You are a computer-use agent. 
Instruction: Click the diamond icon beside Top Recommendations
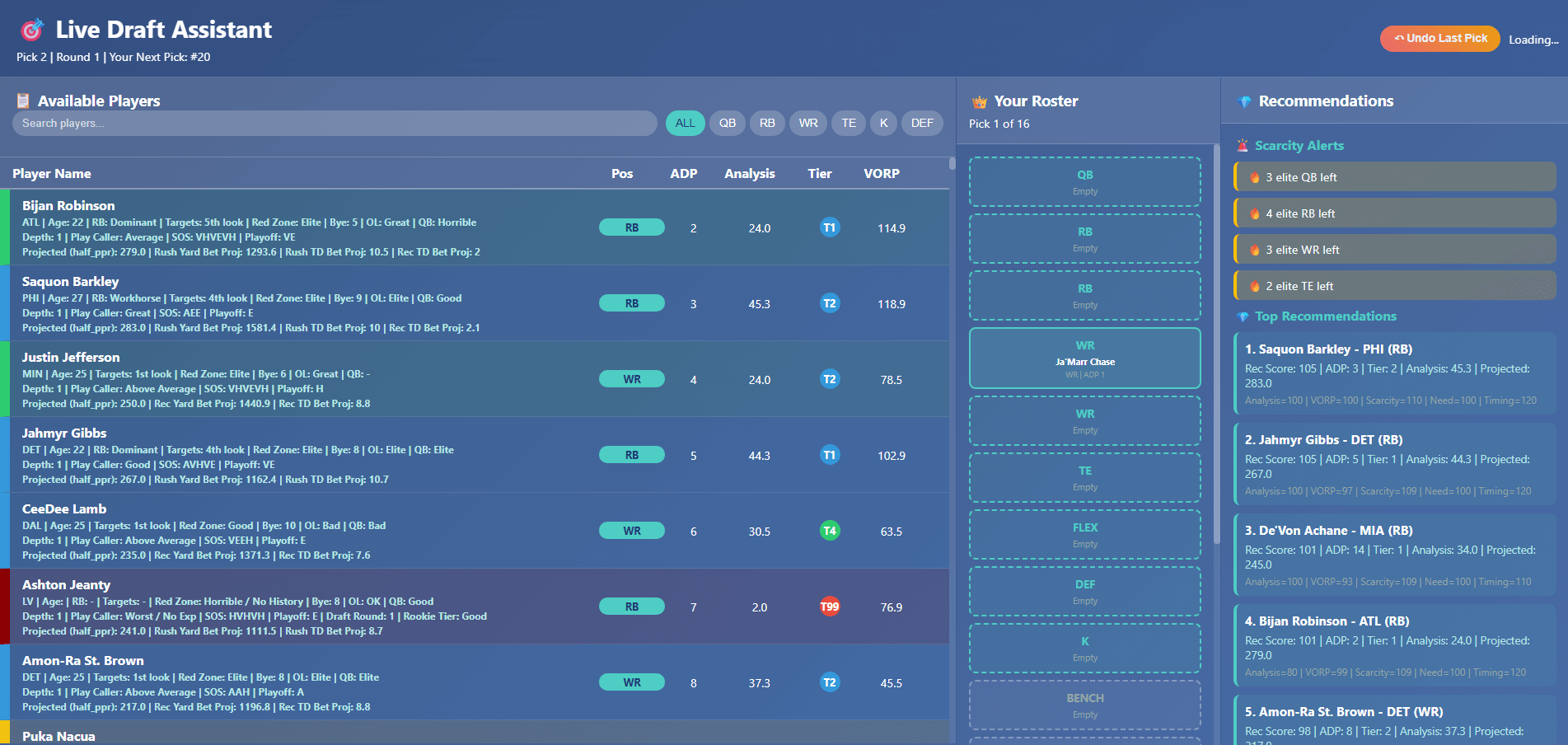tap(1243, 316)
